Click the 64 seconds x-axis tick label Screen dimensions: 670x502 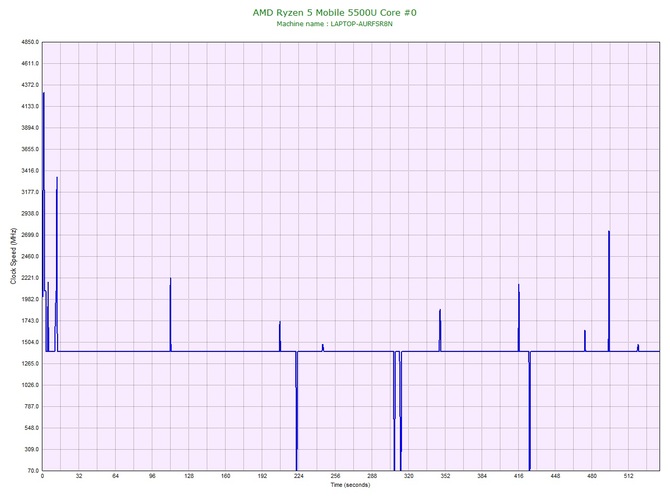coord(115,476)
